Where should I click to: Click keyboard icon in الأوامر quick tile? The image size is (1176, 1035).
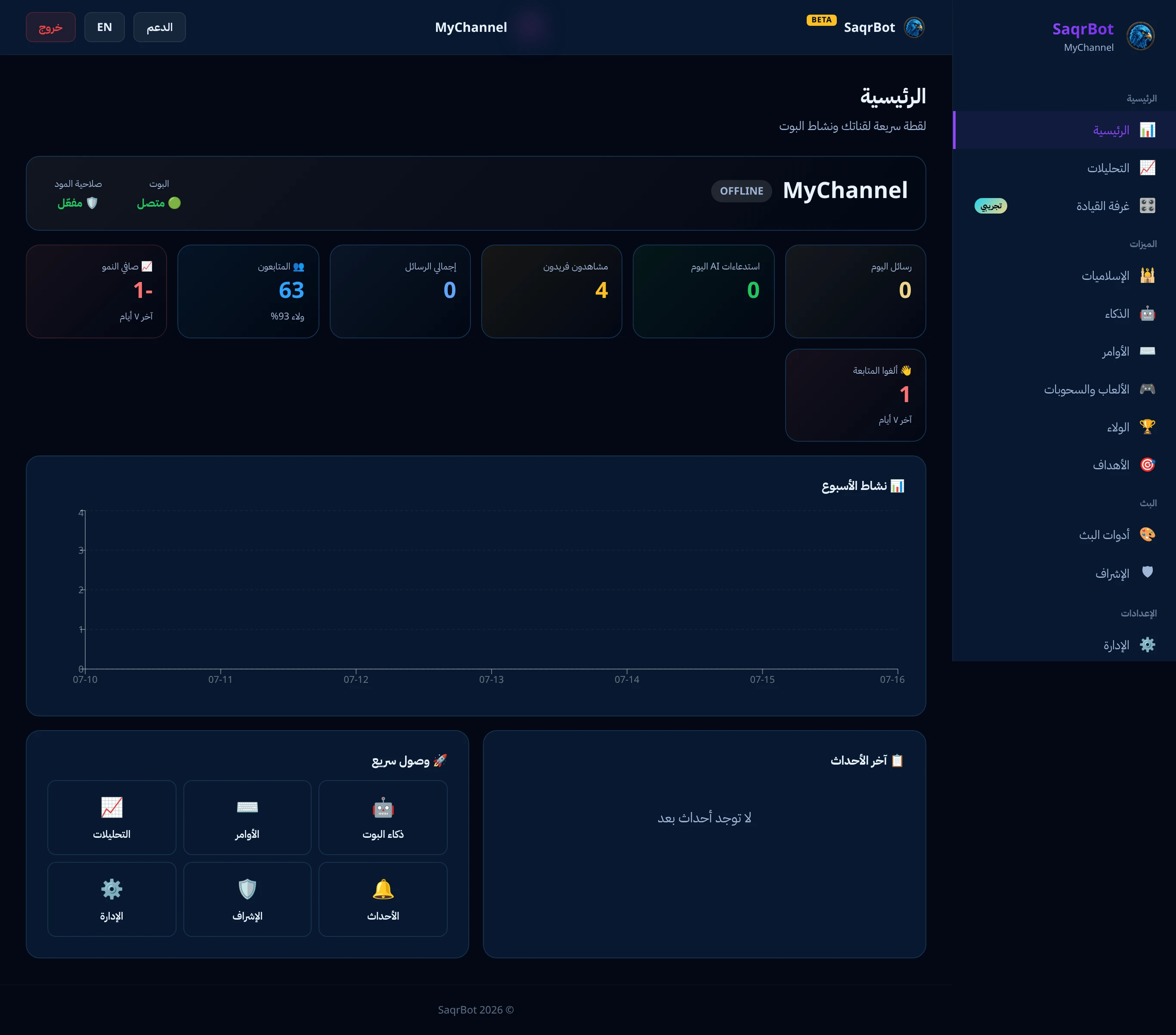coord(248,808)
